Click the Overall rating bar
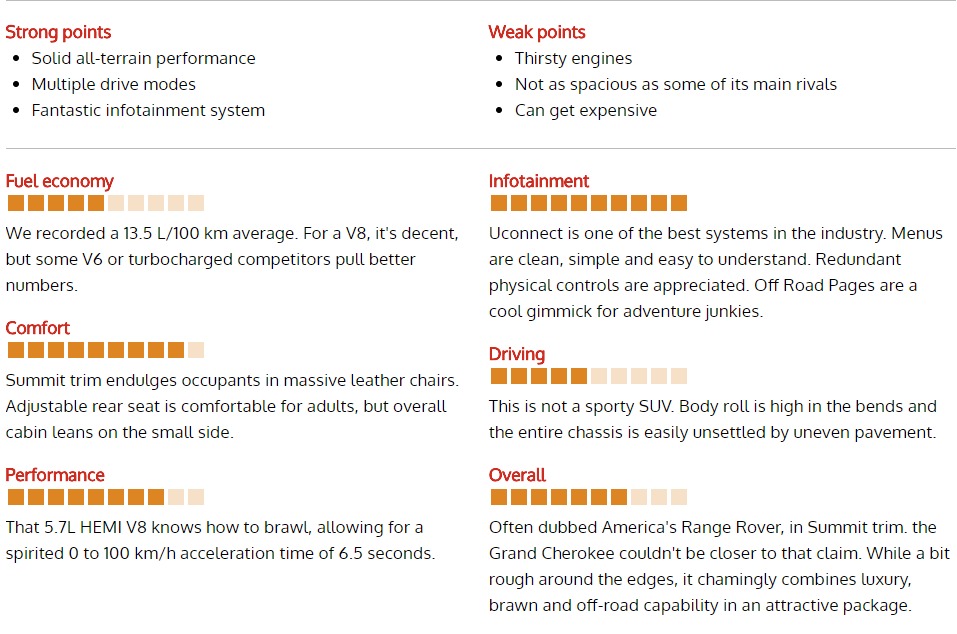The image size is (957, 634). [589, 497]
